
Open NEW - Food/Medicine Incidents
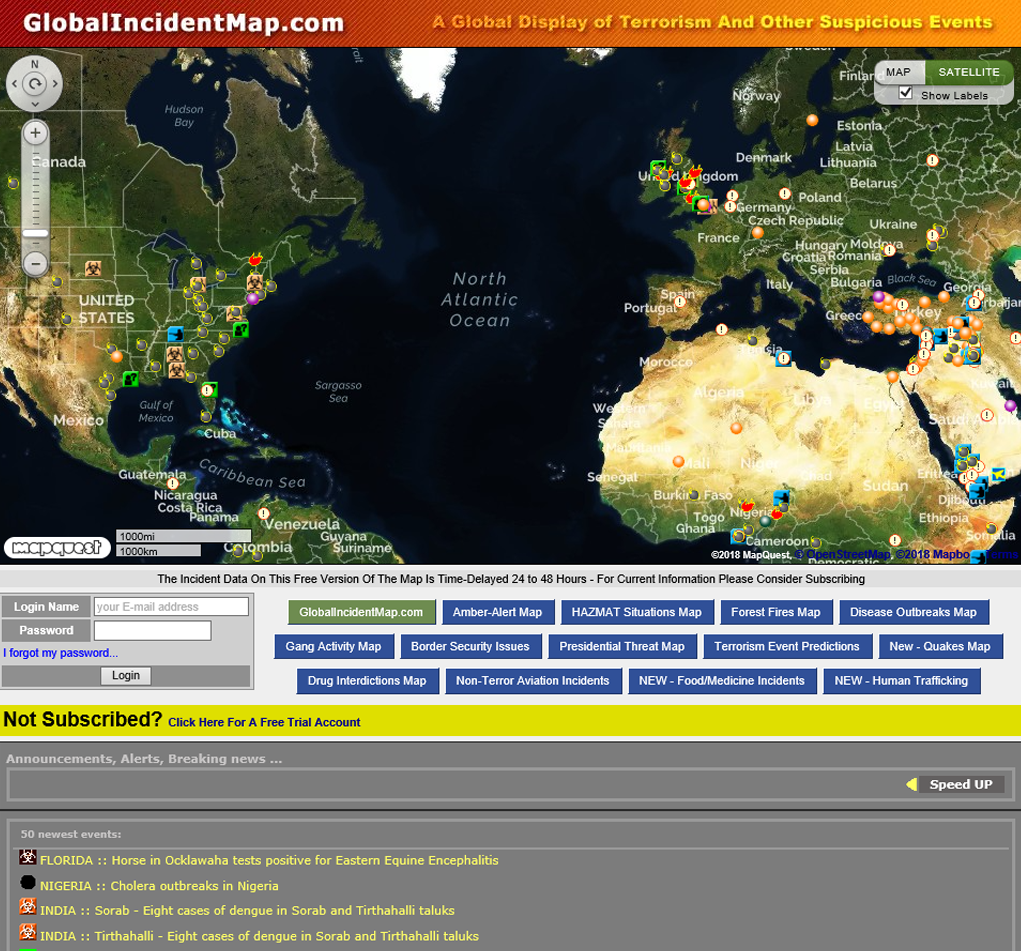click(x=721, y=681)
